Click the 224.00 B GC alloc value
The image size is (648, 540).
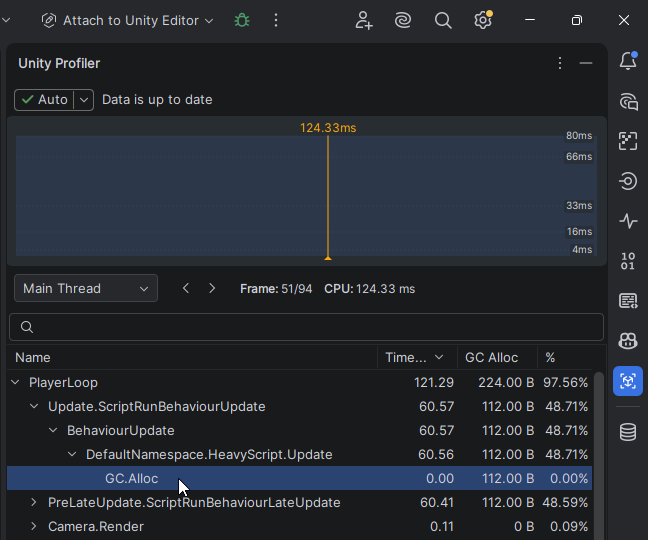[x=506, y=383]
